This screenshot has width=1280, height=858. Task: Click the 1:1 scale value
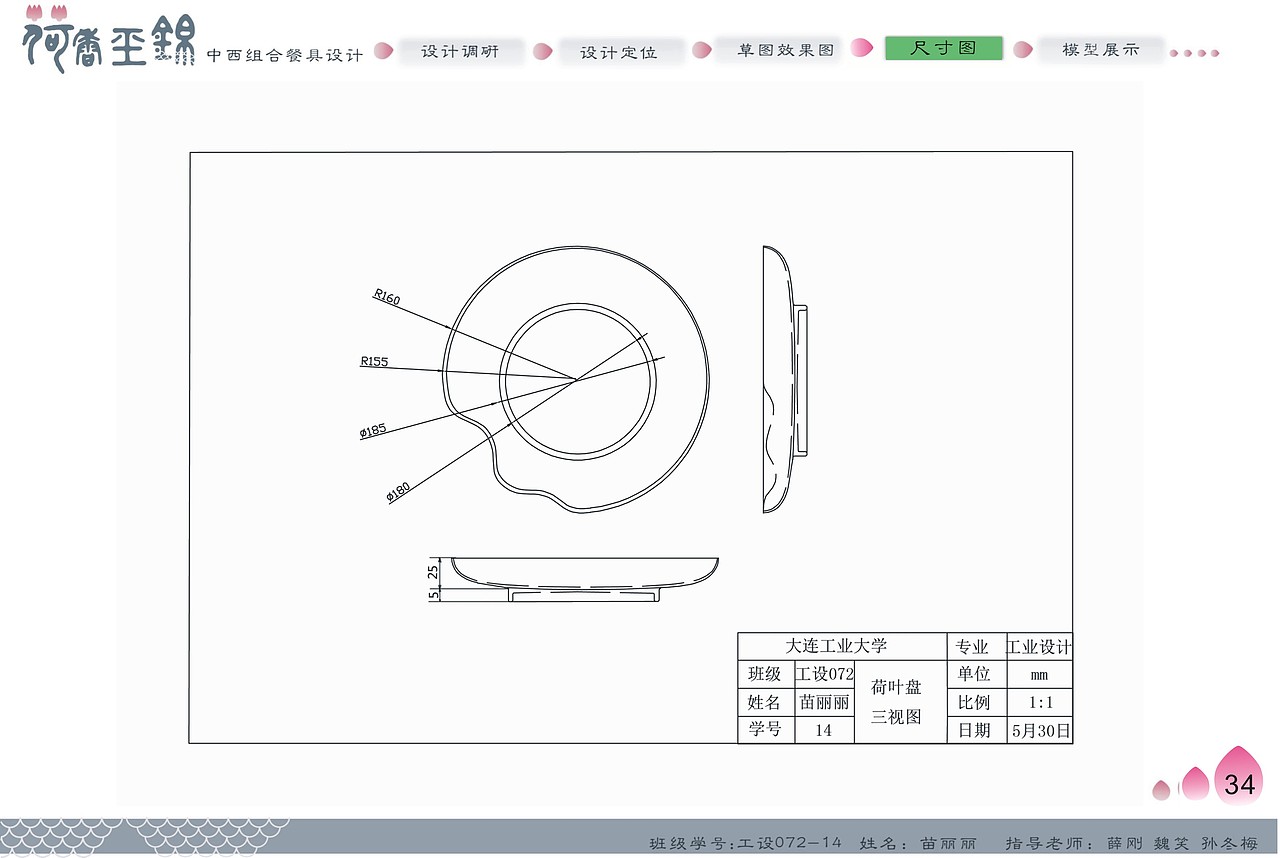click(1040, 702)
